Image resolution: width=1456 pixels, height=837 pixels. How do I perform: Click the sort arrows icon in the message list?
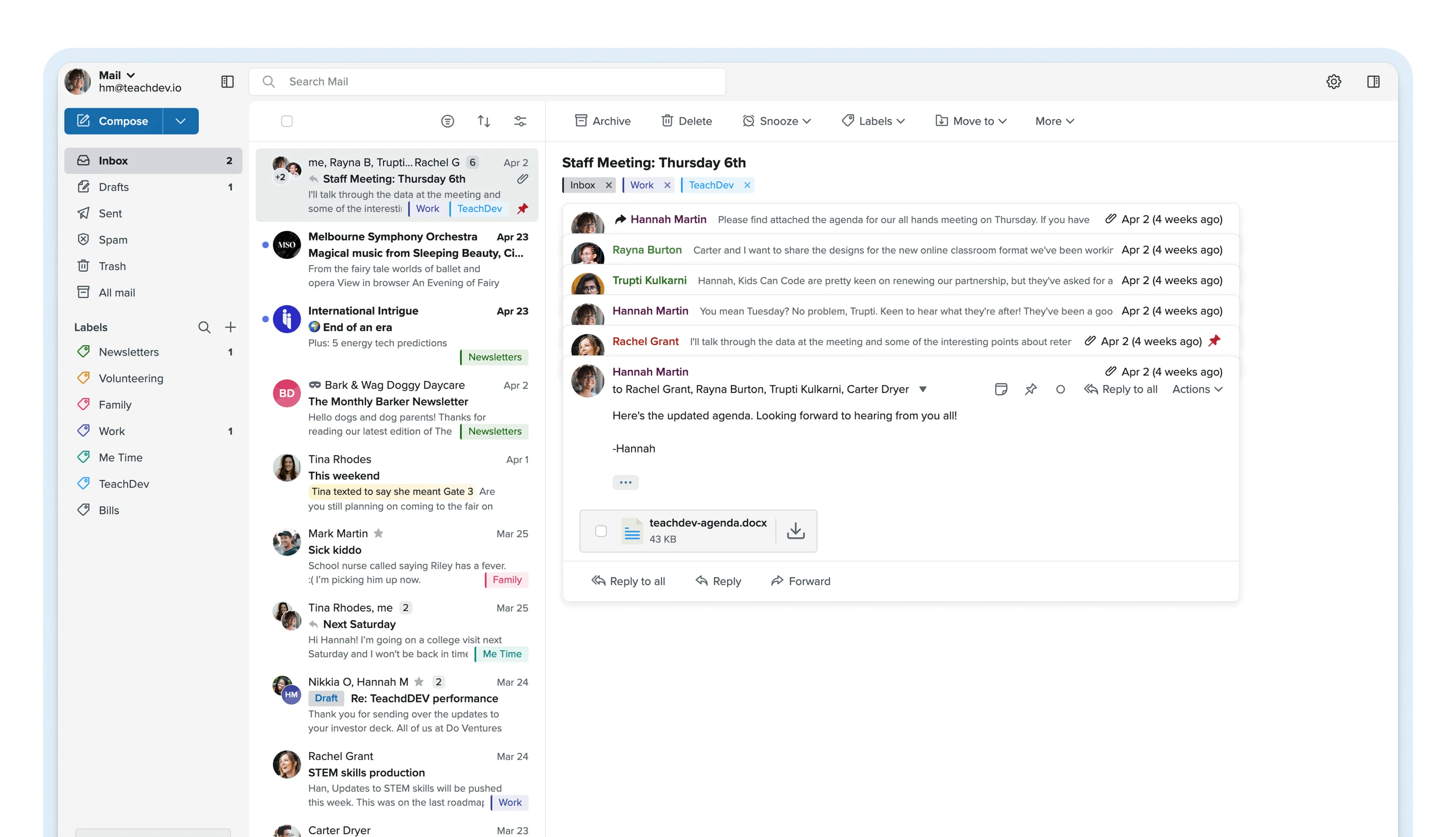coord(484,121)
